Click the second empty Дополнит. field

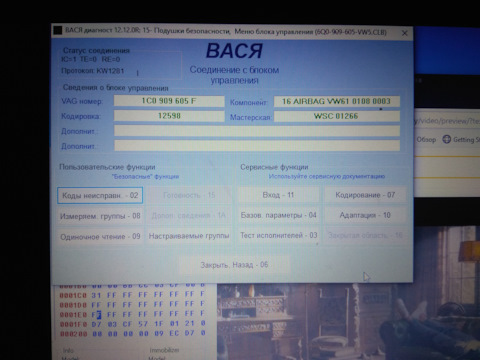click(x=257, y=146)
